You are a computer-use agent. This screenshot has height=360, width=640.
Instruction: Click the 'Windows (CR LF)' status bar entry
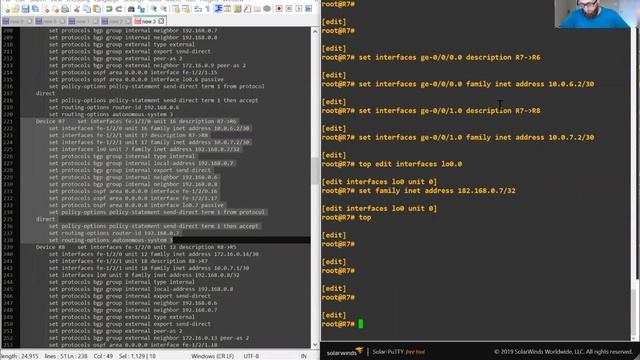pyautogui.click(x=213, y=356)
